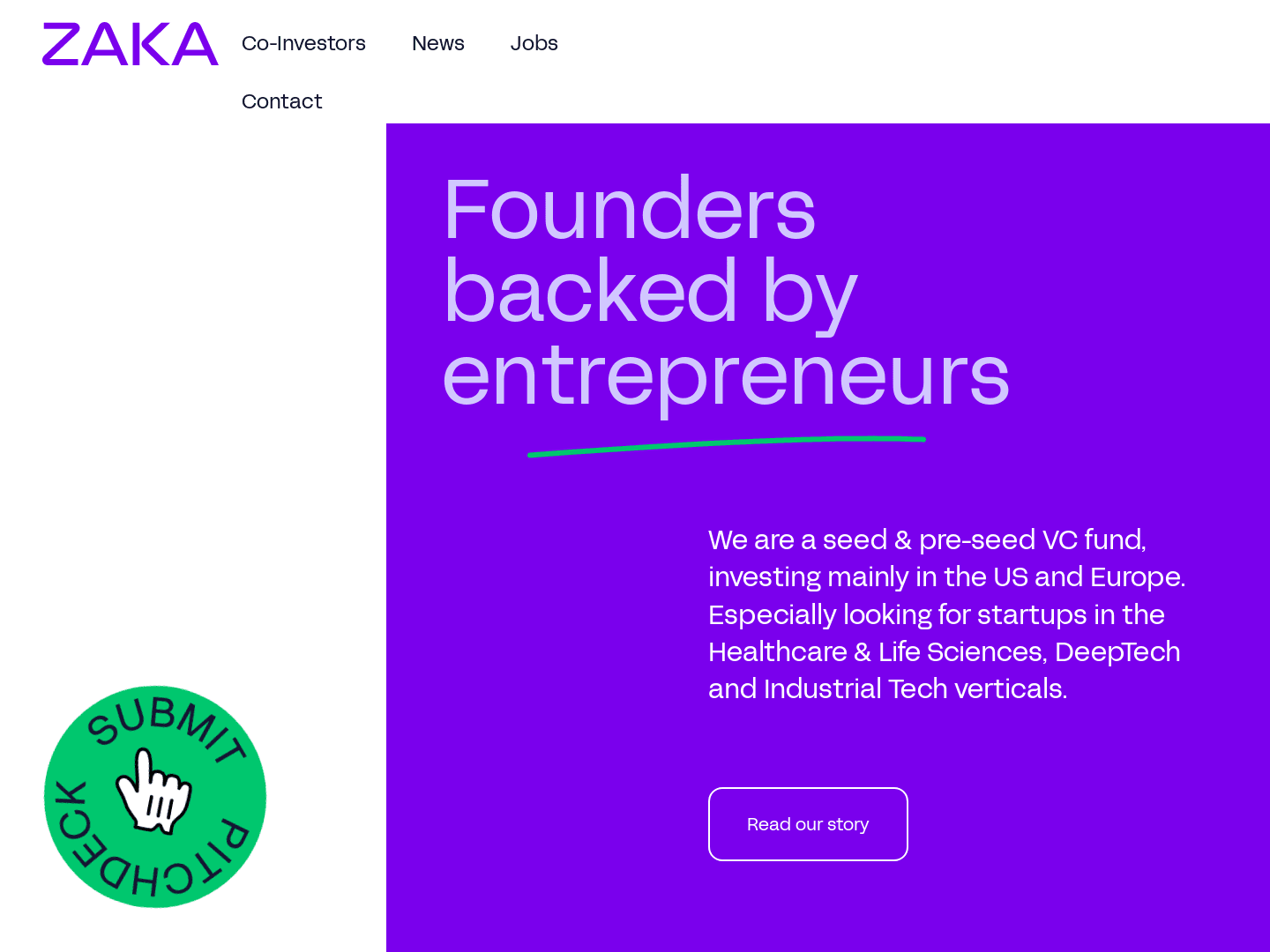Click the rounded border of Read our story

[x=808, y=789]
